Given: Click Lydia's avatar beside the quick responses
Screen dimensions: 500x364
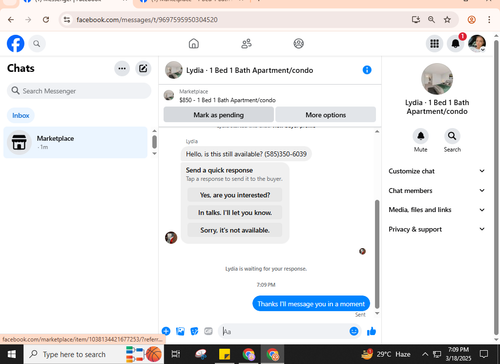Looking at the screenshot, I should pyautogui.click(x=171, y=238).
